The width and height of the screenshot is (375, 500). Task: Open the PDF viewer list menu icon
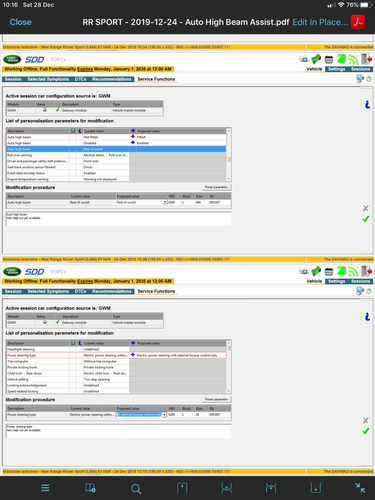click(45, 488)
